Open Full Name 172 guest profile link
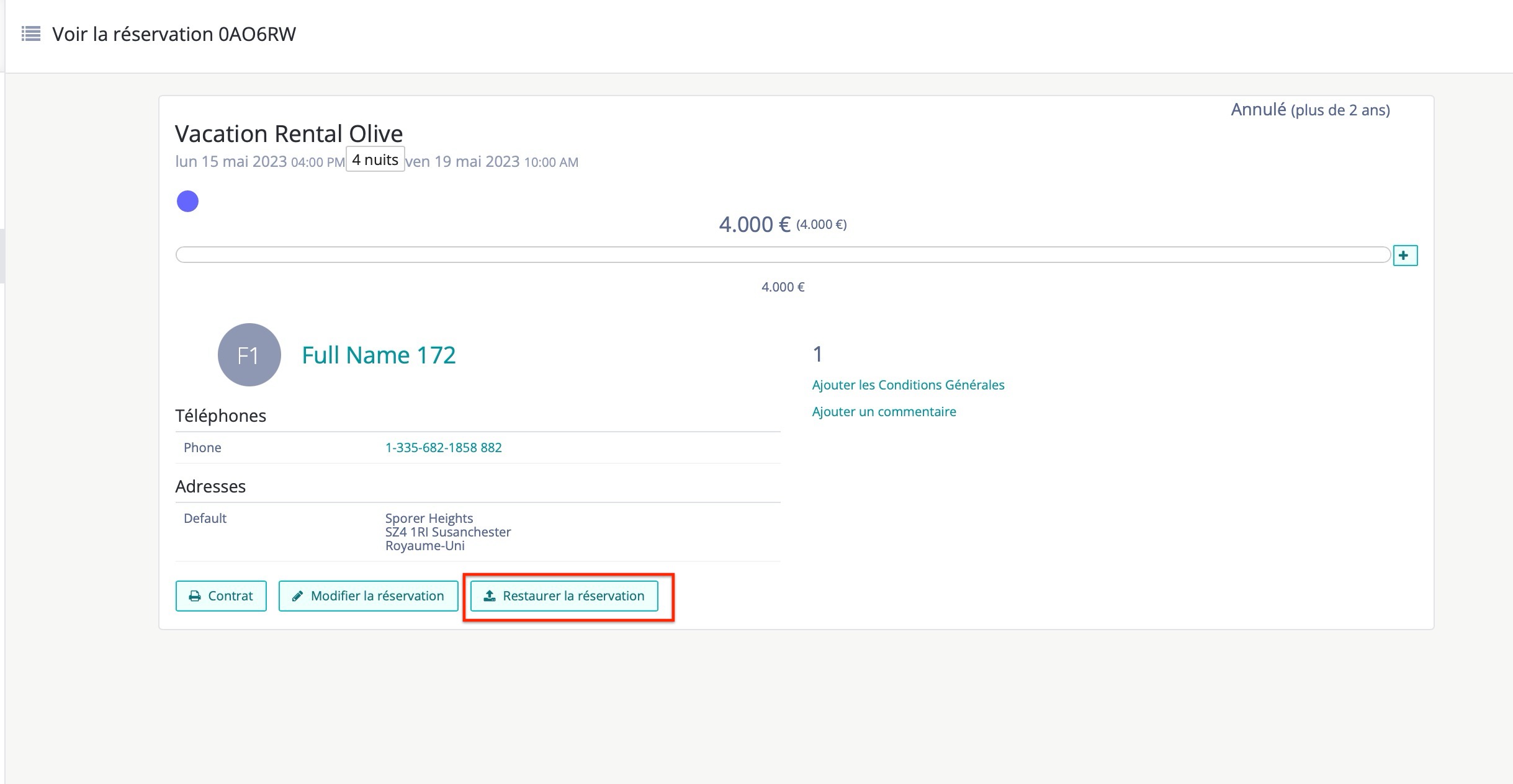Viewport: 1513px width, 784px height. pos(379,355)
